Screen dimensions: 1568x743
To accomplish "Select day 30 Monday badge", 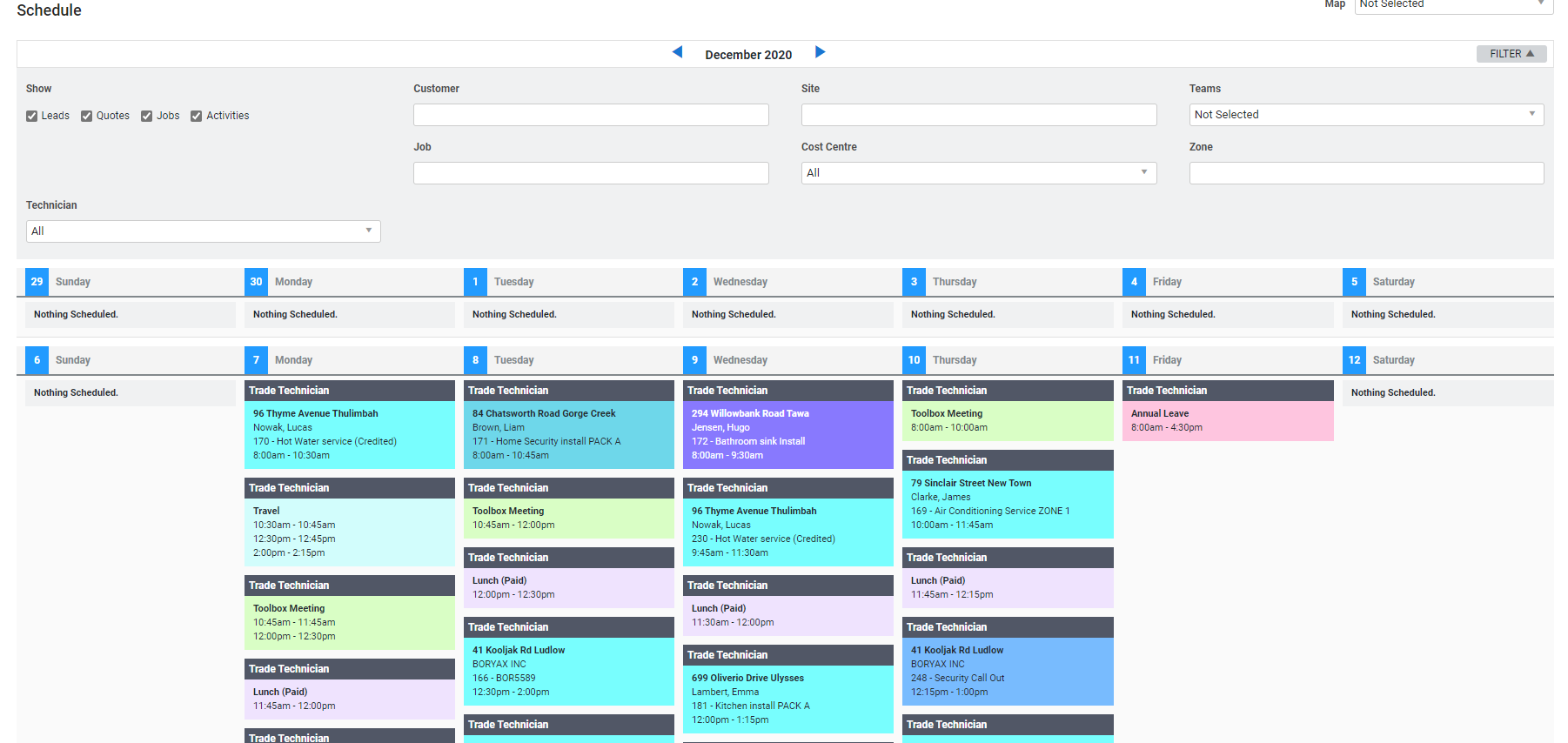I will [x=256, y=282].
